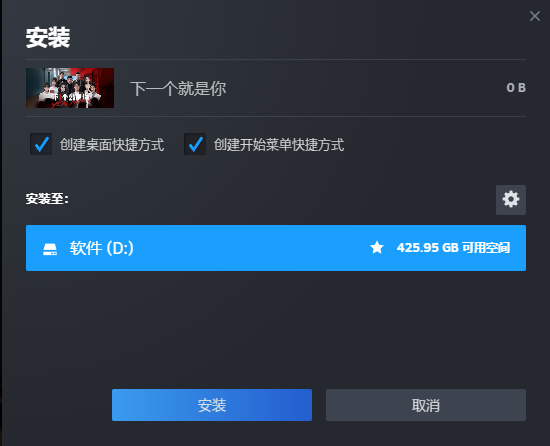
Task: Close the install dialog with X
Action: pyautogui.click(x=535, y=16)
